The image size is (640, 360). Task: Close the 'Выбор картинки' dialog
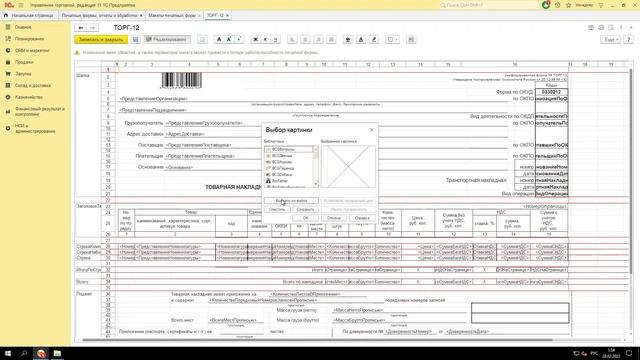click(x=371, y=130)
